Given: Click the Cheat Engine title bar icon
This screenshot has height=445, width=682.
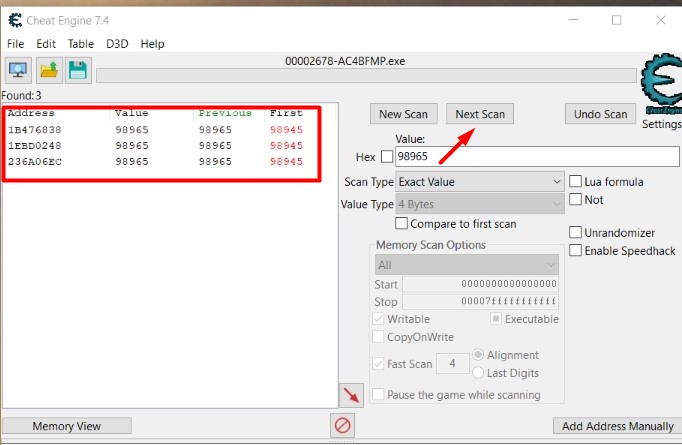Looking at the screenshot, I should [x=15, y=20].
